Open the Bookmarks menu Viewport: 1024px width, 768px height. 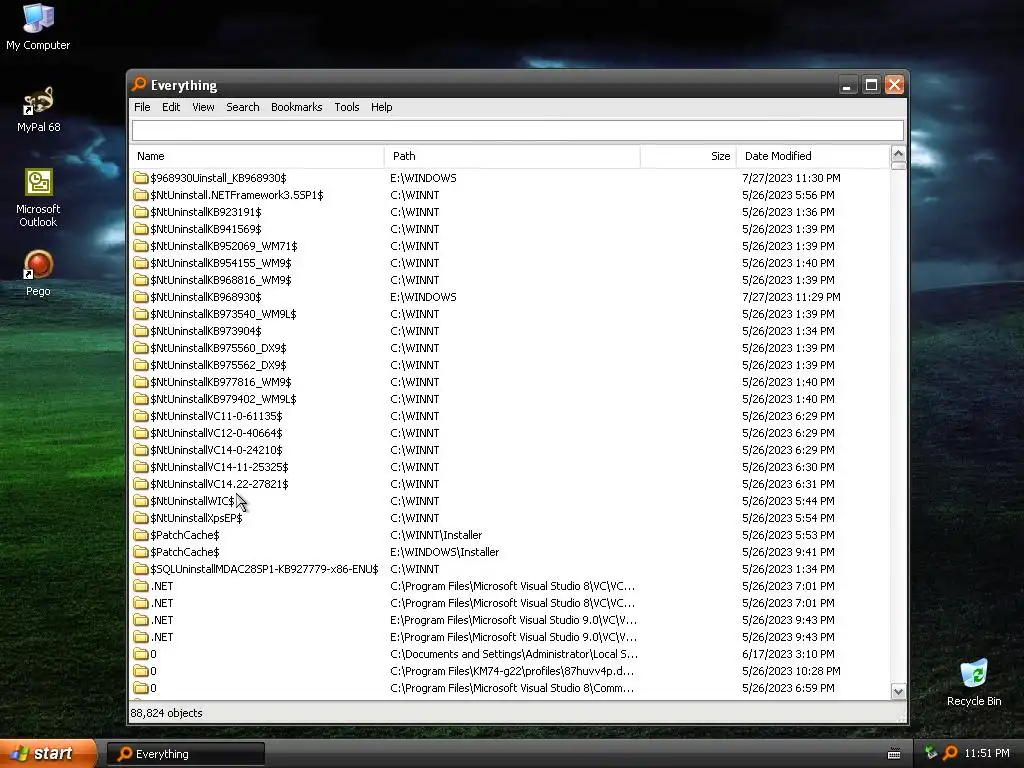[296, 107]
